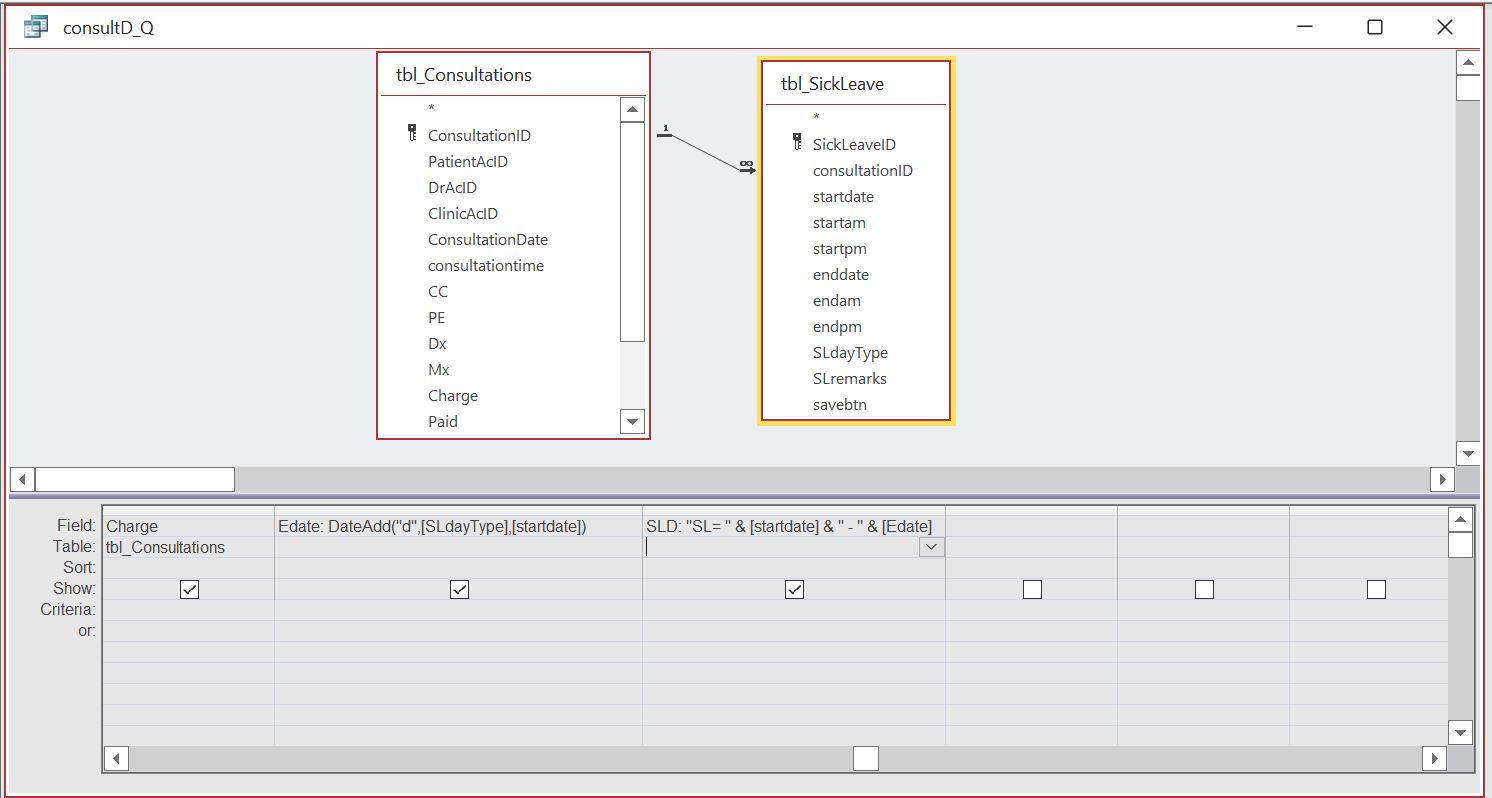Select the tbl_Consultations table title
The height and width of the screenshot is (798, 1492).
tap(464, 75)
